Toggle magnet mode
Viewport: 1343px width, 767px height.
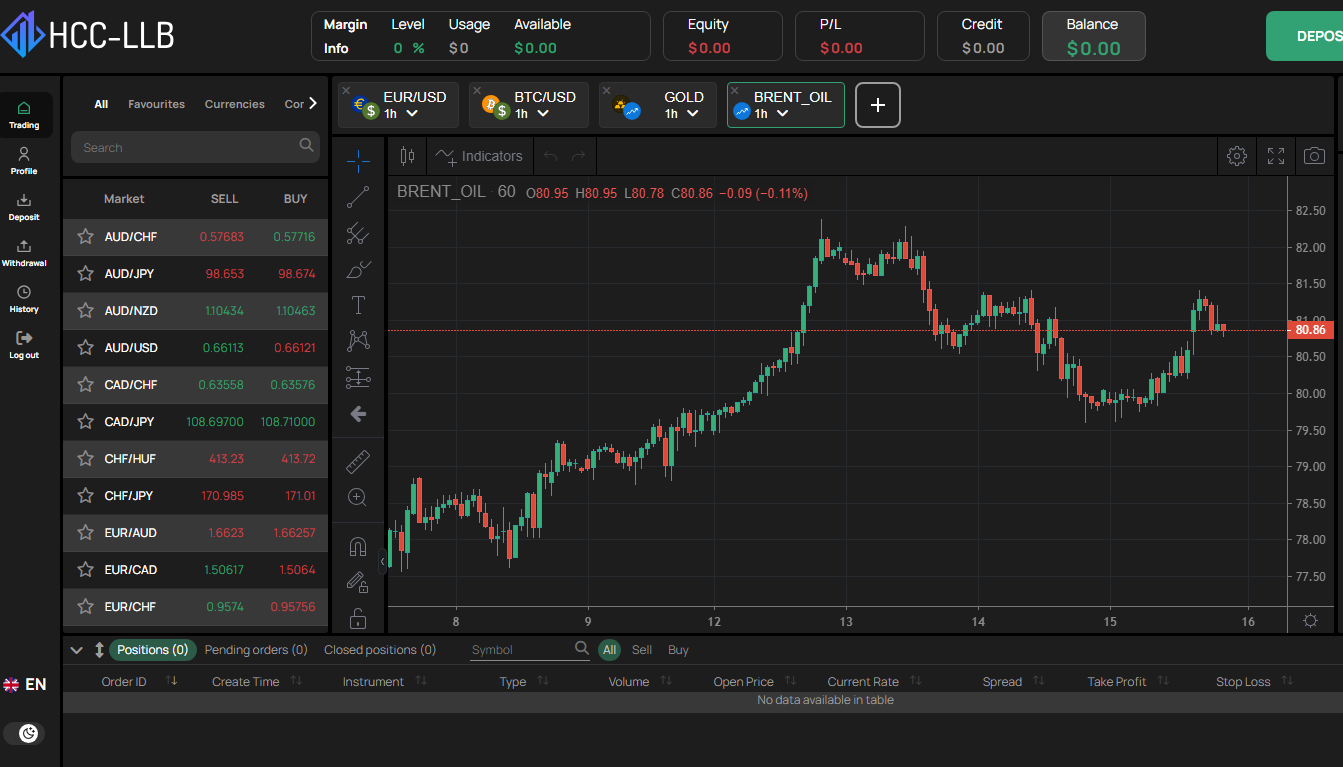click(x=358, y=546)
